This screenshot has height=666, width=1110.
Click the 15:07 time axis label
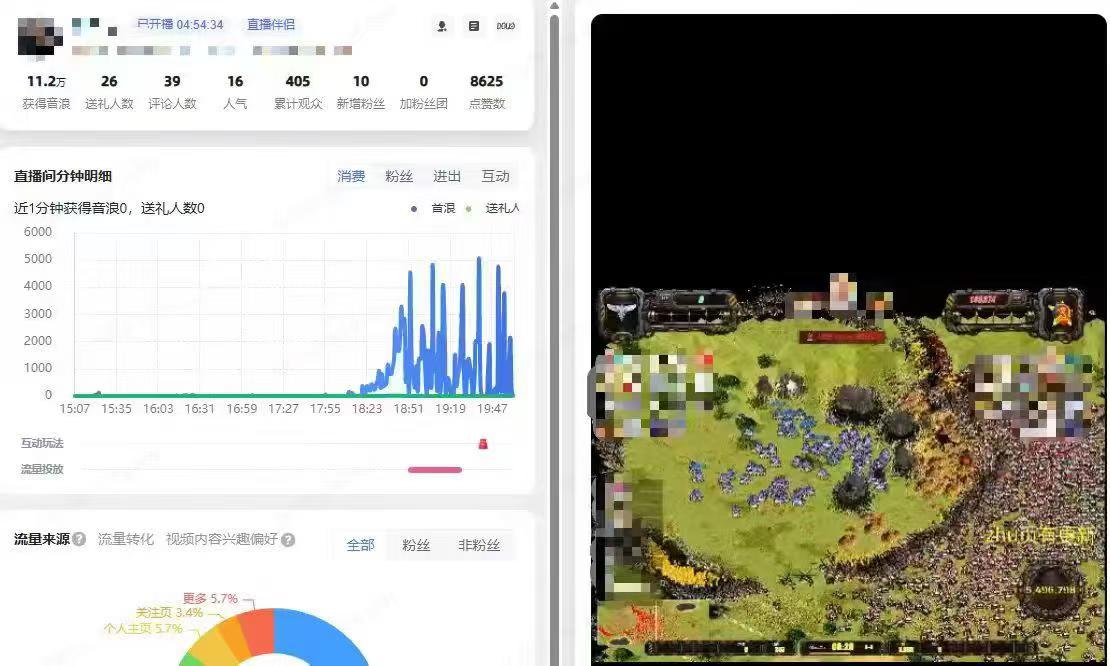[74, 409]
